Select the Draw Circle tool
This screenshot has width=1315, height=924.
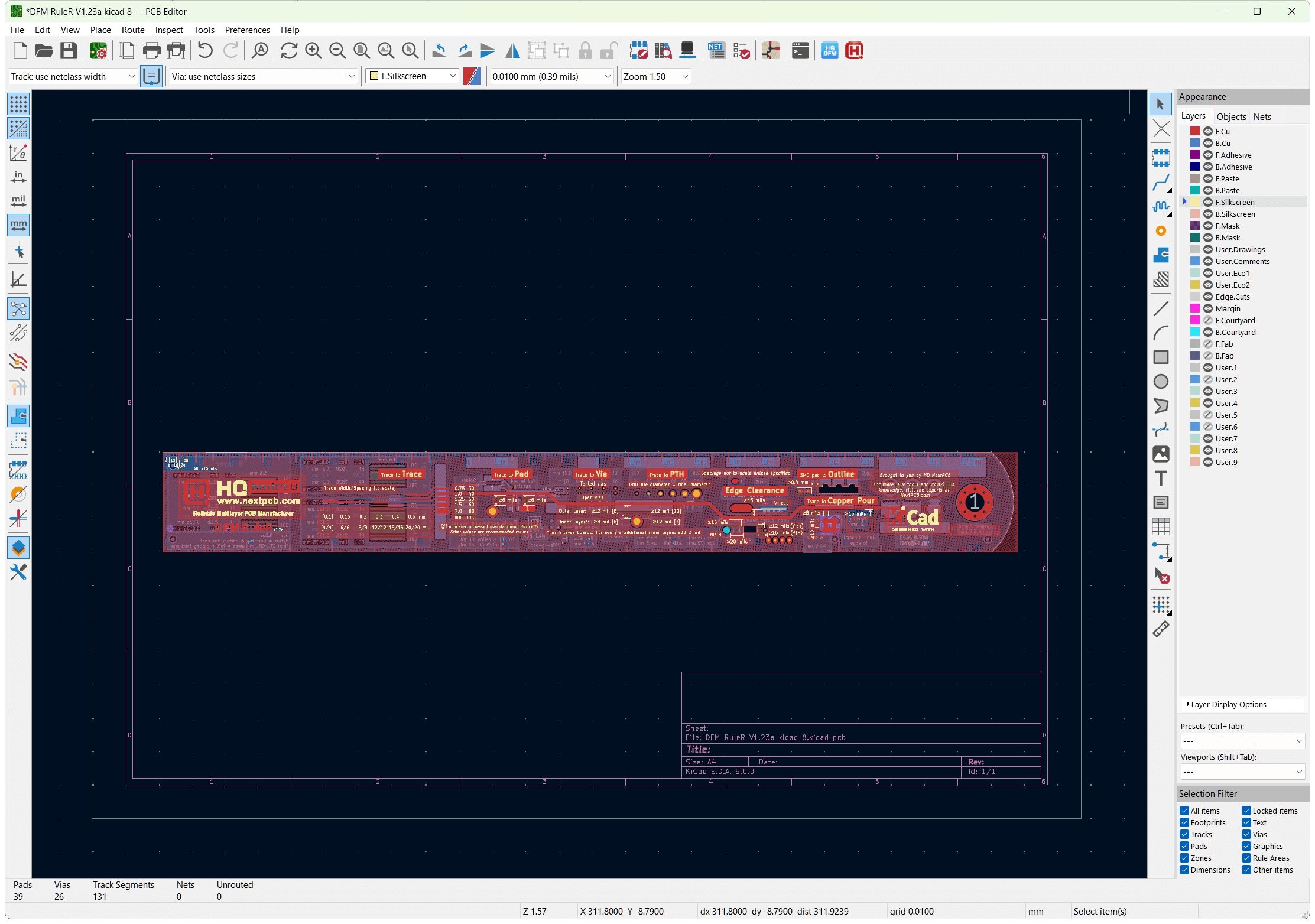(x=1161, y=382)
